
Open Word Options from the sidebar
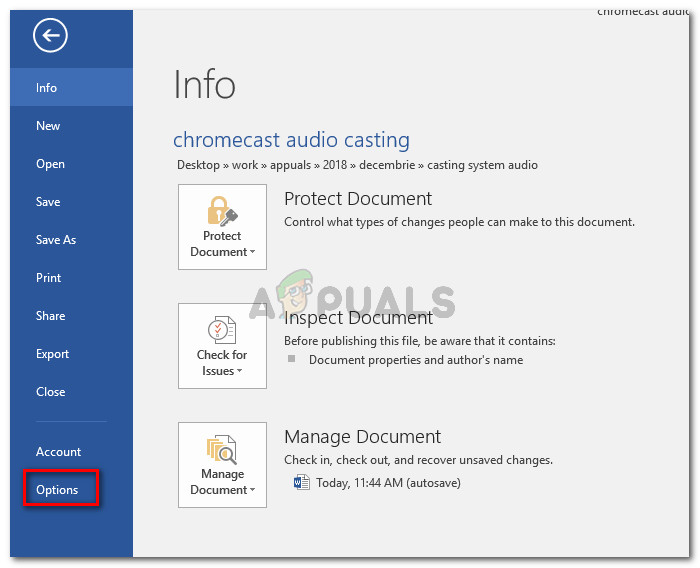71,490
